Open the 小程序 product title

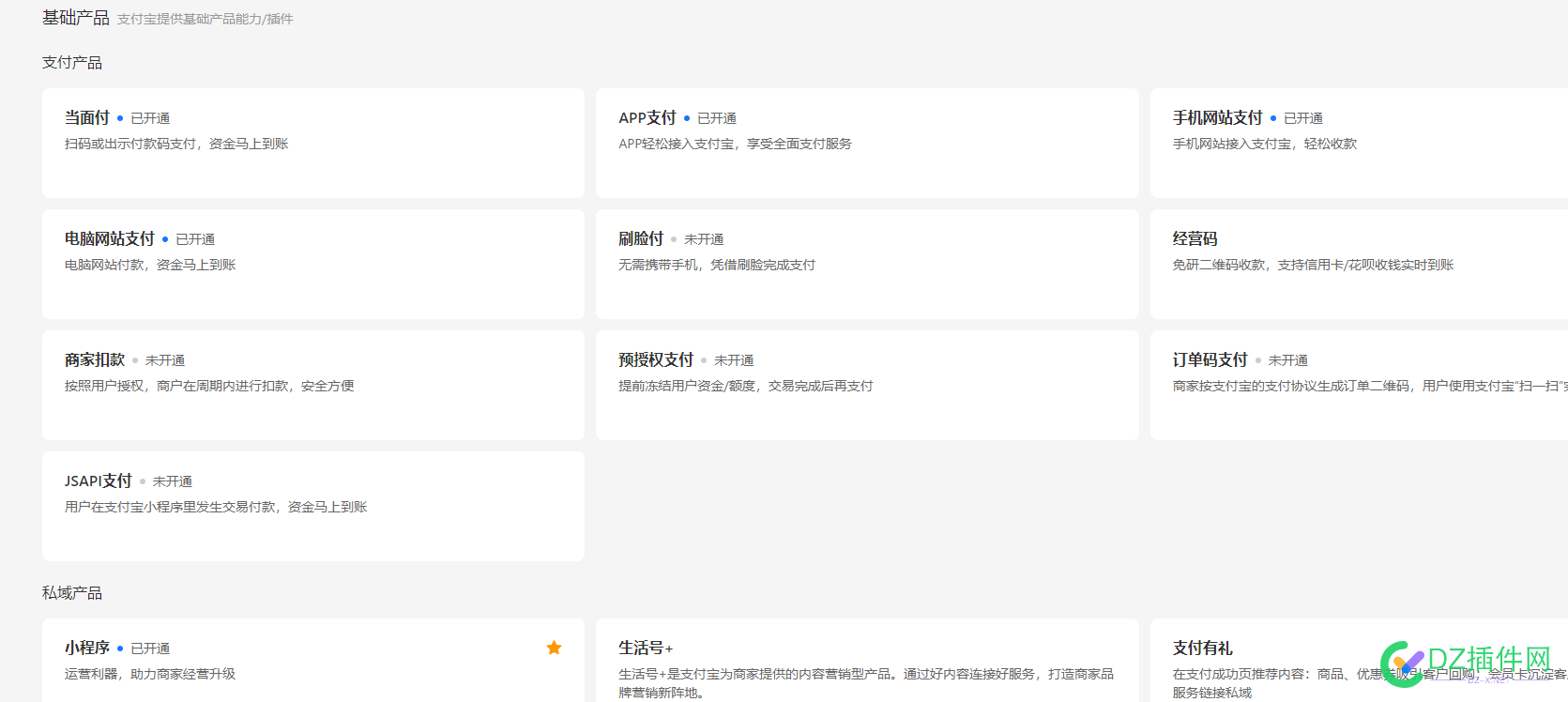click(x=87, y=648)
